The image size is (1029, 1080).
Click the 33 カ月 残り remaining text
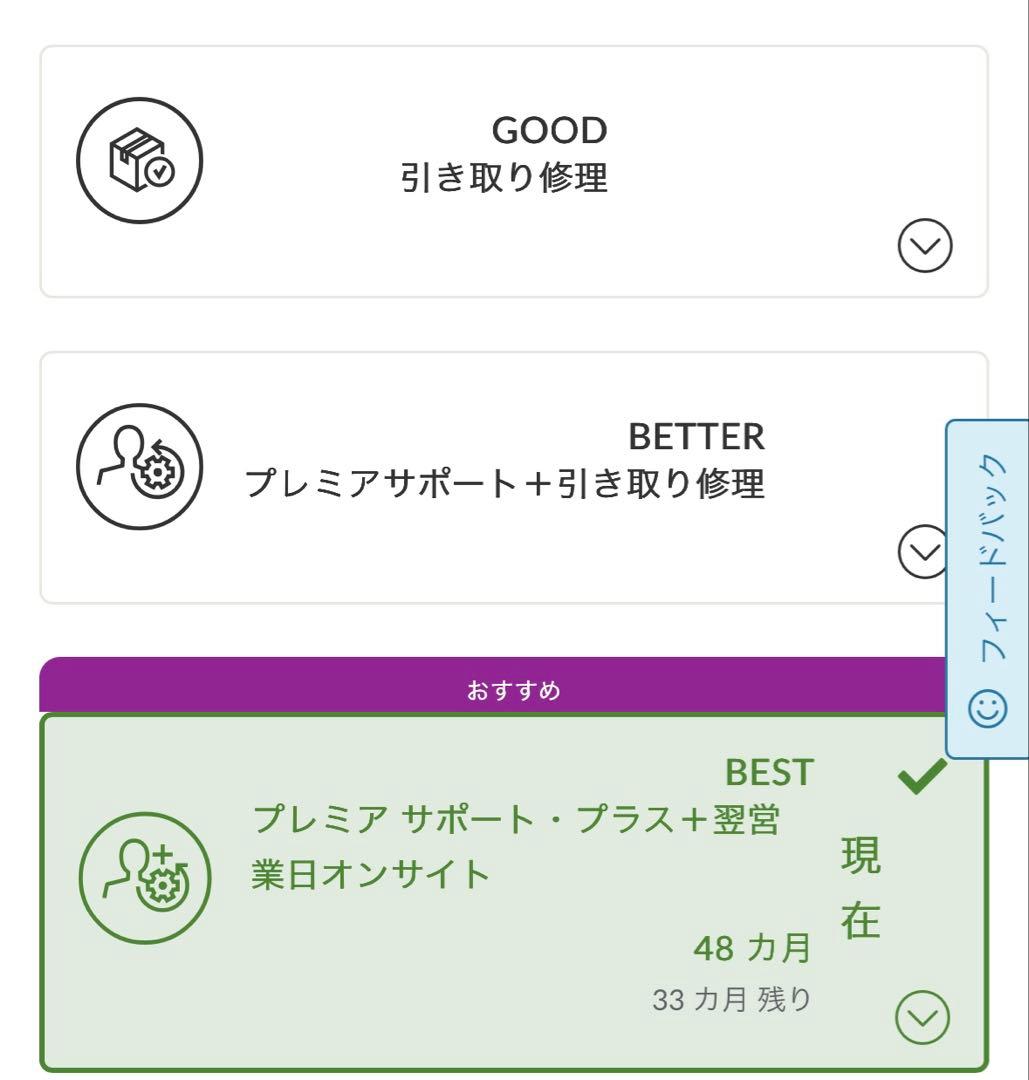[x=731, y=998]
